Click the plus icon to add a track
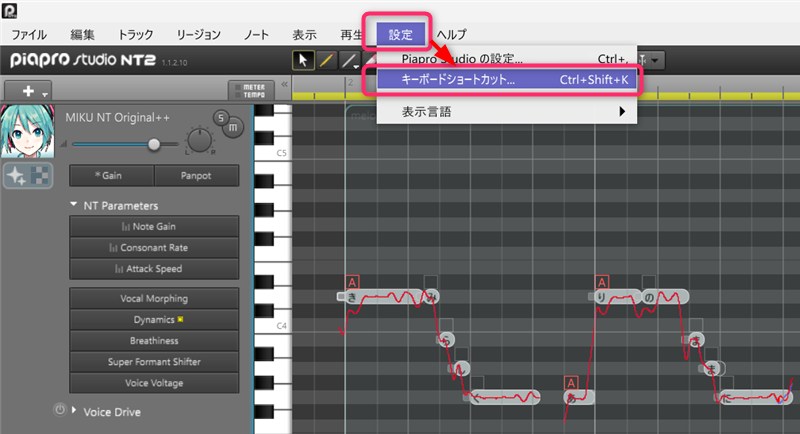Viewport: 800px width, 434px height. tap(28, 91)
